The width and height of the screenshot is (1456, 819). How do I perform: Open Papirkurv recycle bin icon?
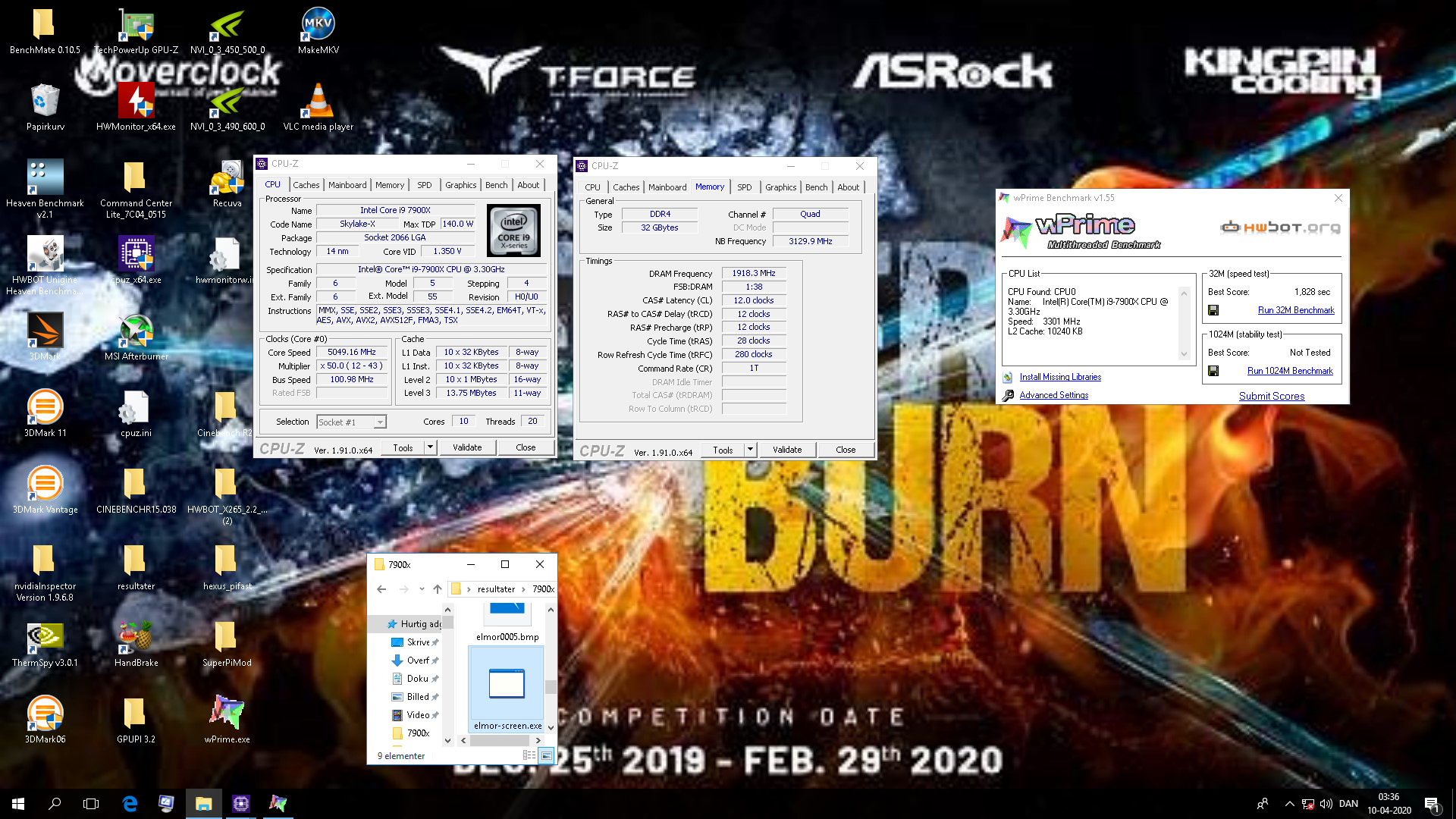coord(45,108)
